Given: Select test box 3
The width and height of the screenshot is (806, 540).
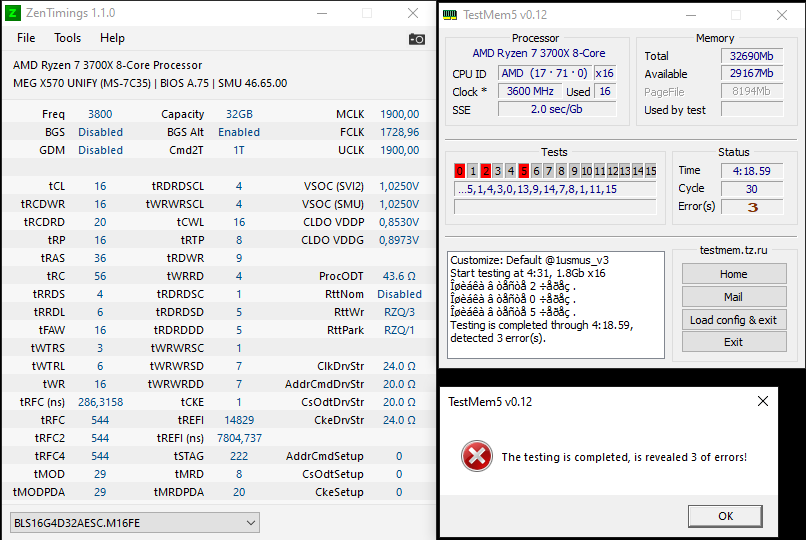Looking at the screenshot, I should (x=498, y=171).
